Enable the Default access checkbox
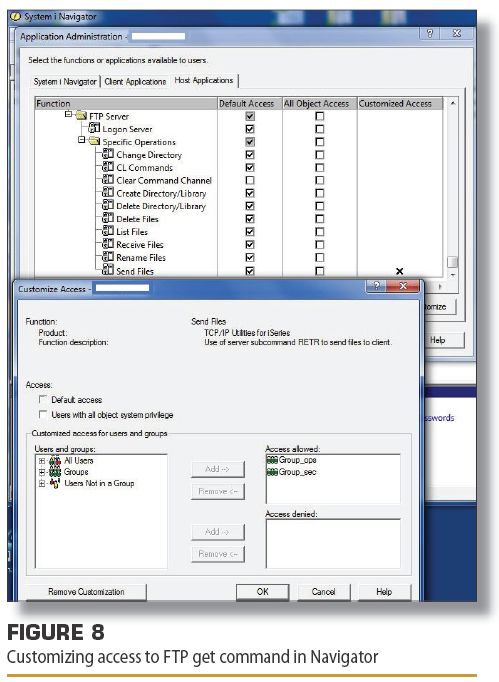The height and width of the screenshot is (682, 499). pos(43,399)
